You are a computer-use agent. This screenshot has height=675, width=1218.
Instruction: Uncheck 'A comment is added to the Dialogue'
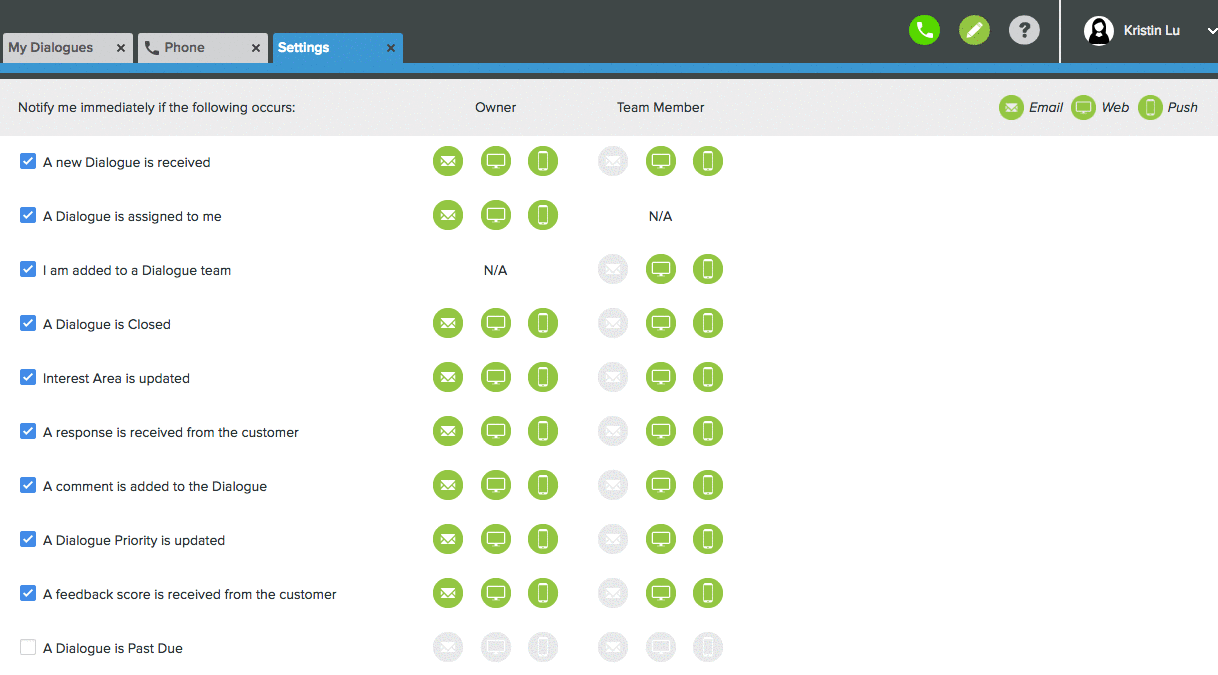(28, 485)
